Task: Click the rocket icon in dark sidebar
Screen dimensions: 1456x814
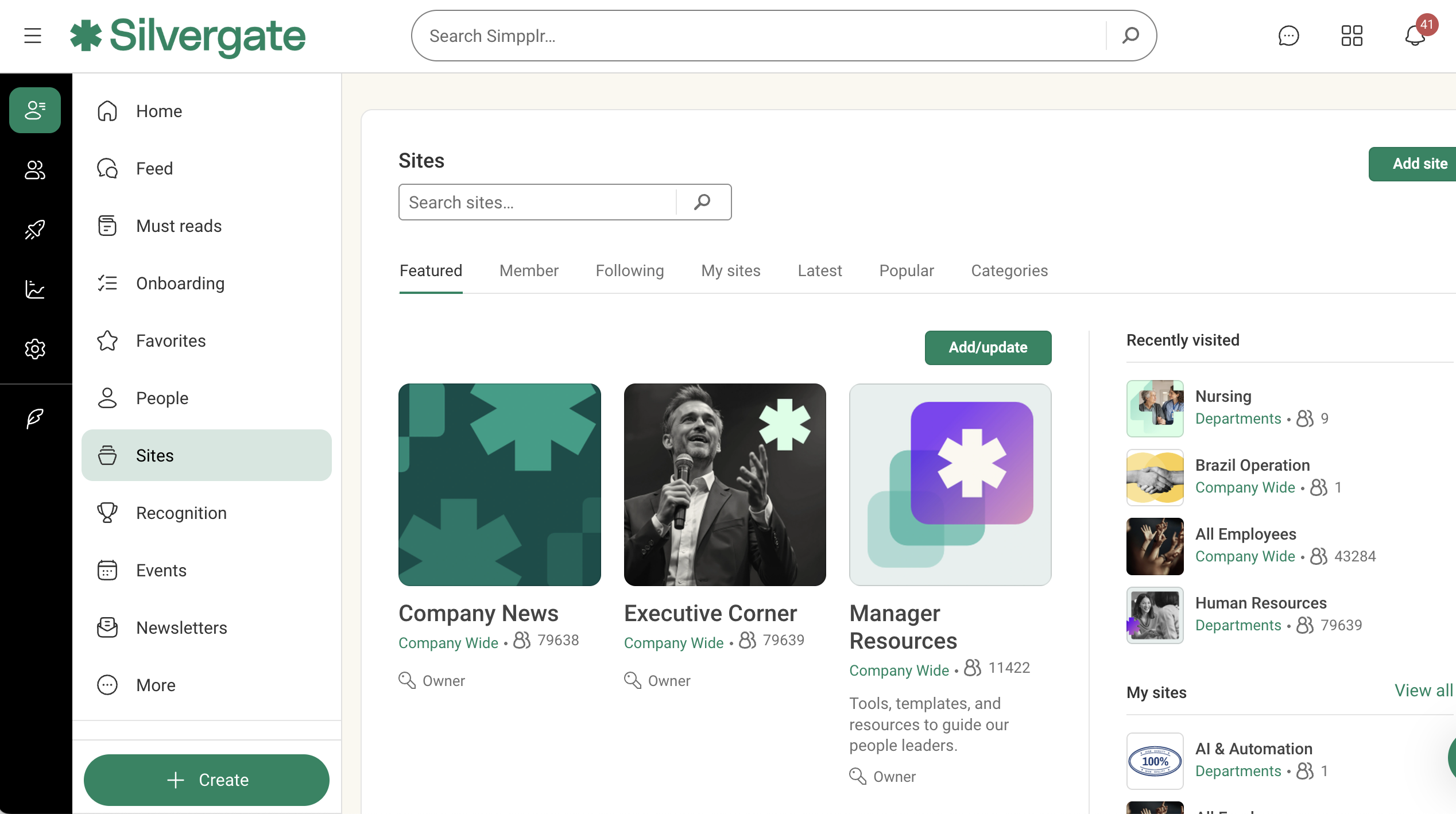Action: (35, 230)
